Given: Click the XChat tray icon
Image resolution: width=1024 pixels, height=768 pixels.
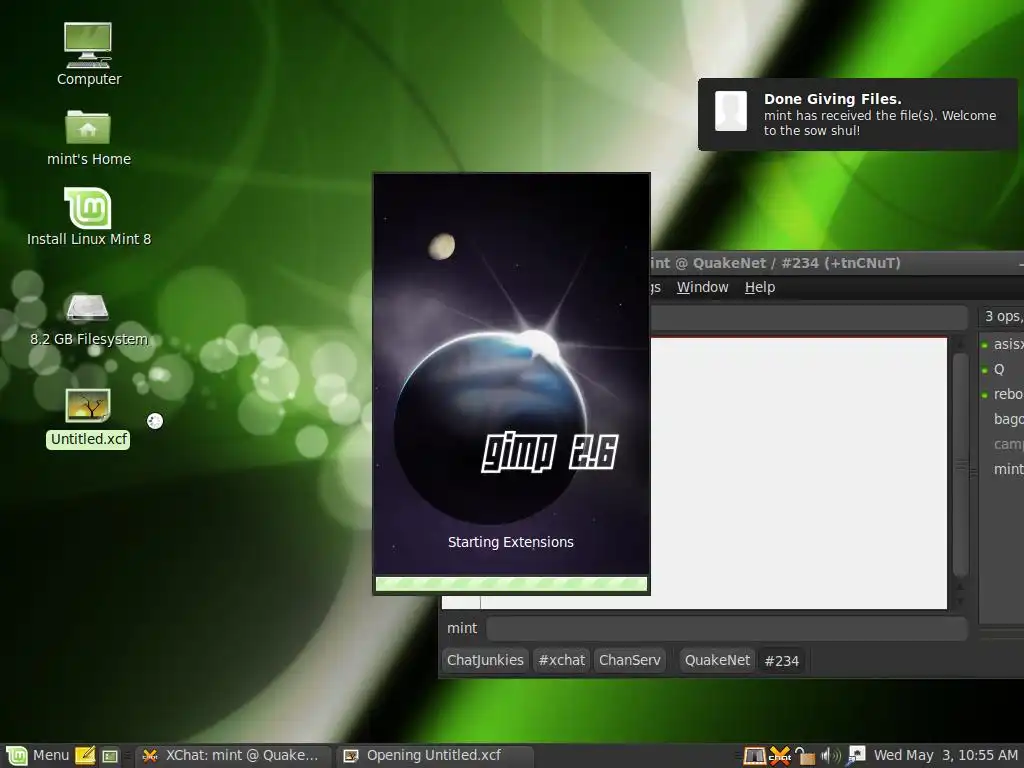Looking at the screenshot, I should [x=780, y=756].
